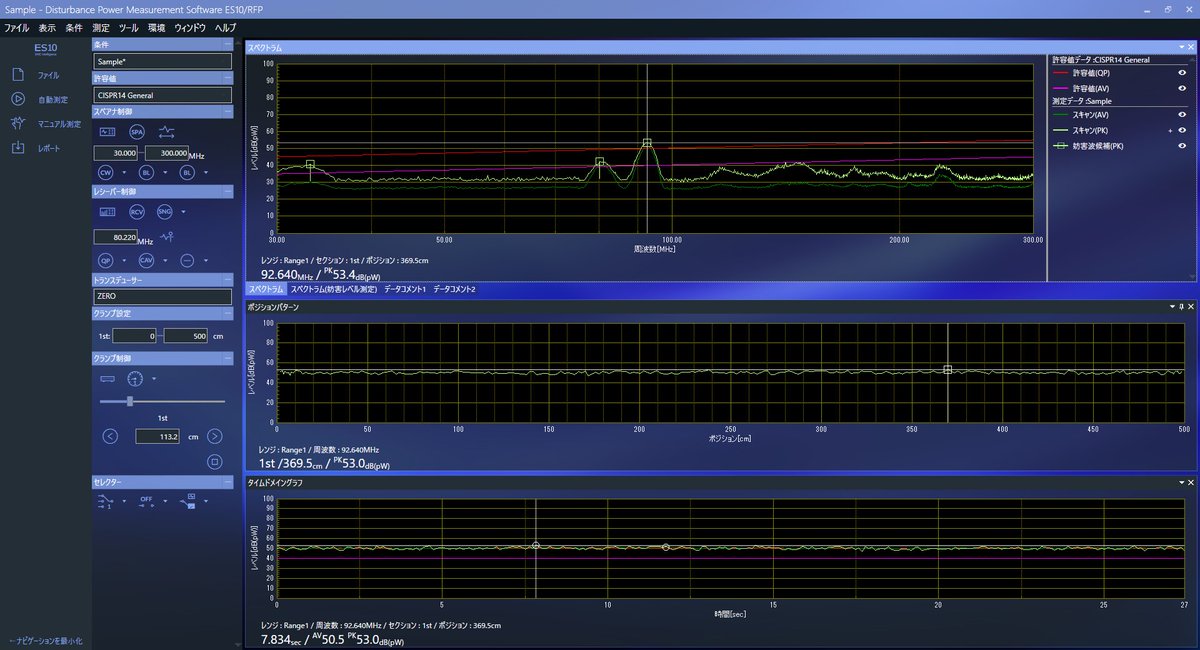
Task: Click the SNG single measurement icon
Action: pyautogui.click(x=165, y=211)
